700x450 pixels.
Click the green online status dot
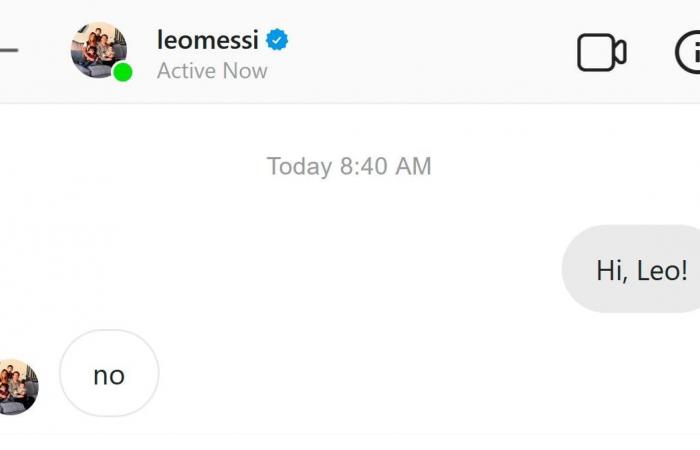pos(122,72)
